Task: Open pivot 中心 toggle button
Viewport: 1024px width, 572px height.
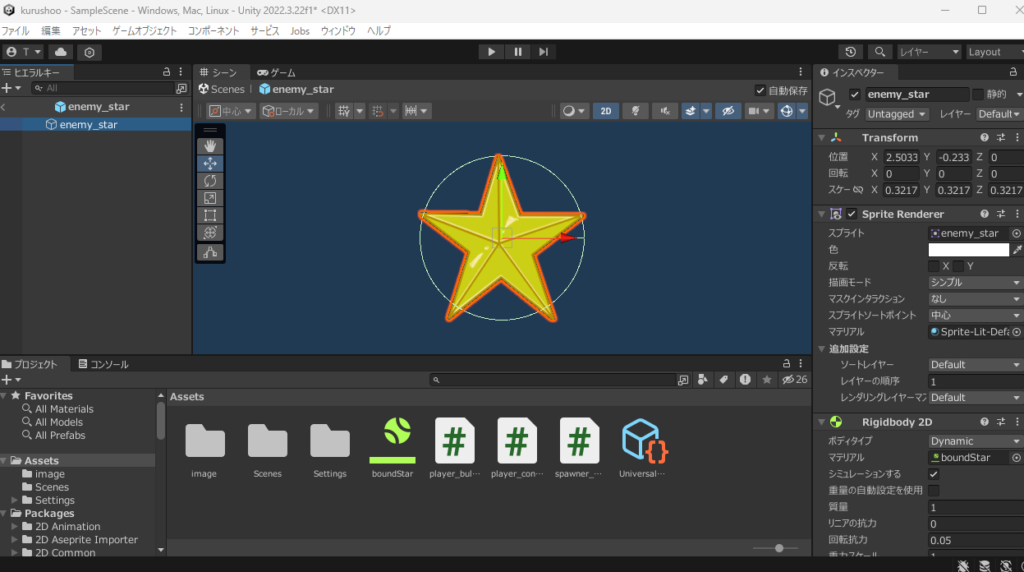Action: click(x=230, y=111)
